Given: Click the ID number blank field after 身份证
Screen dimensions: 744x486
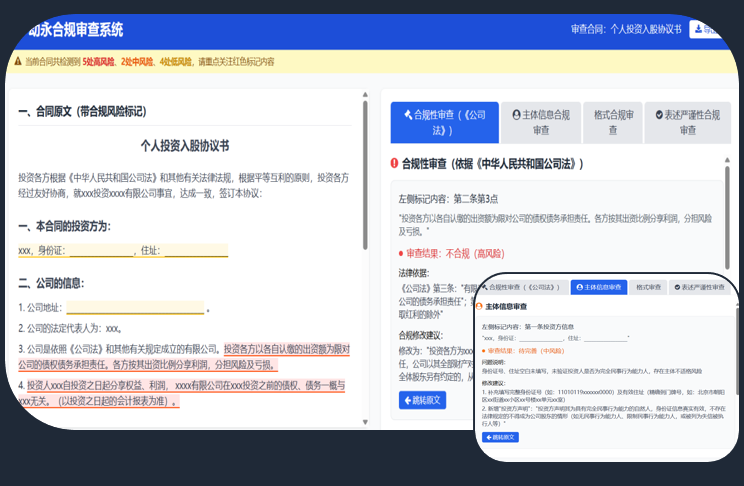Looking at the screenshot, I should (102, 251).
